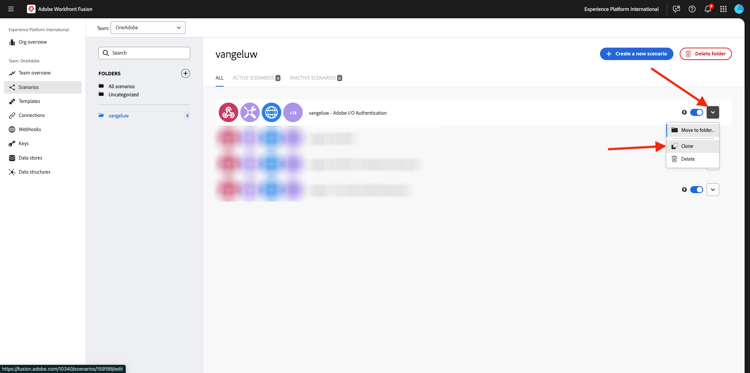Open Keys in the sidebar
750x373 pixels.
click(x=23, y=143)
